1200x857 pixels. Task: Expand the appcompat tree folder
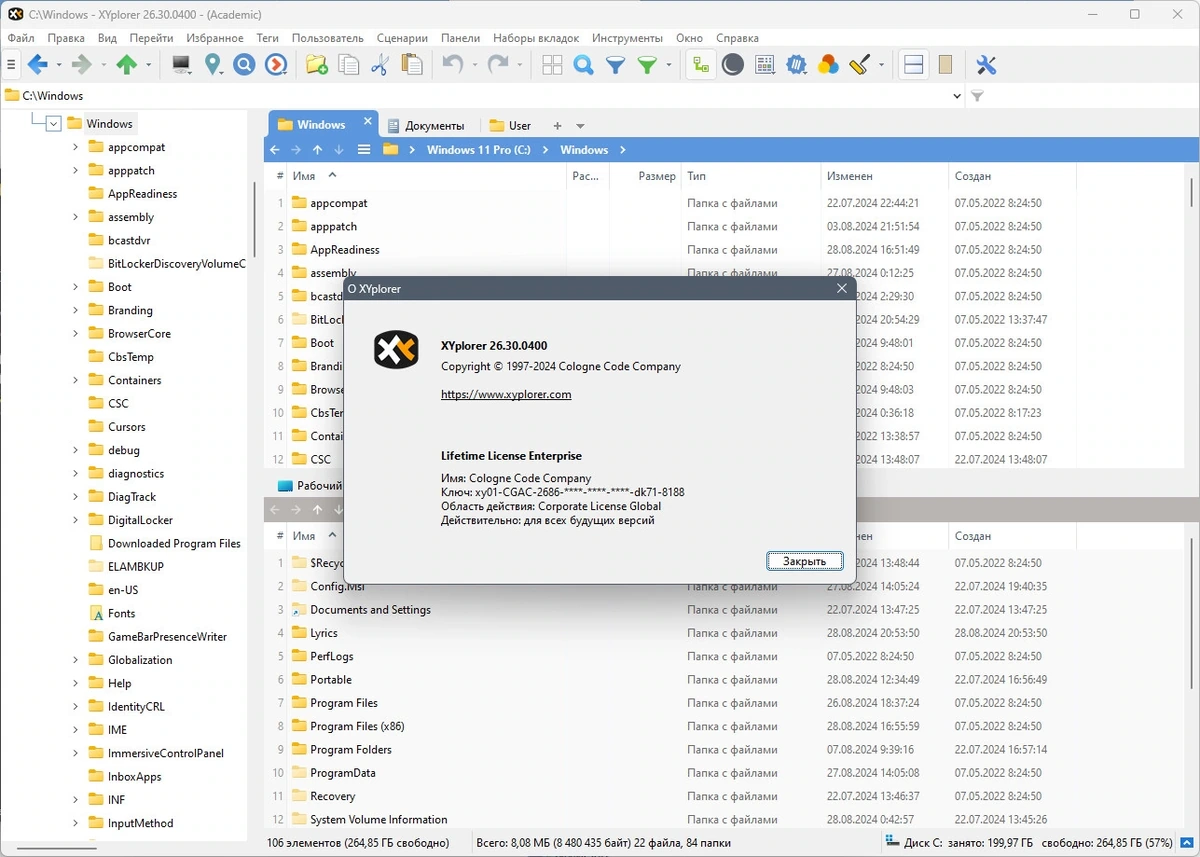coord(75,147)
